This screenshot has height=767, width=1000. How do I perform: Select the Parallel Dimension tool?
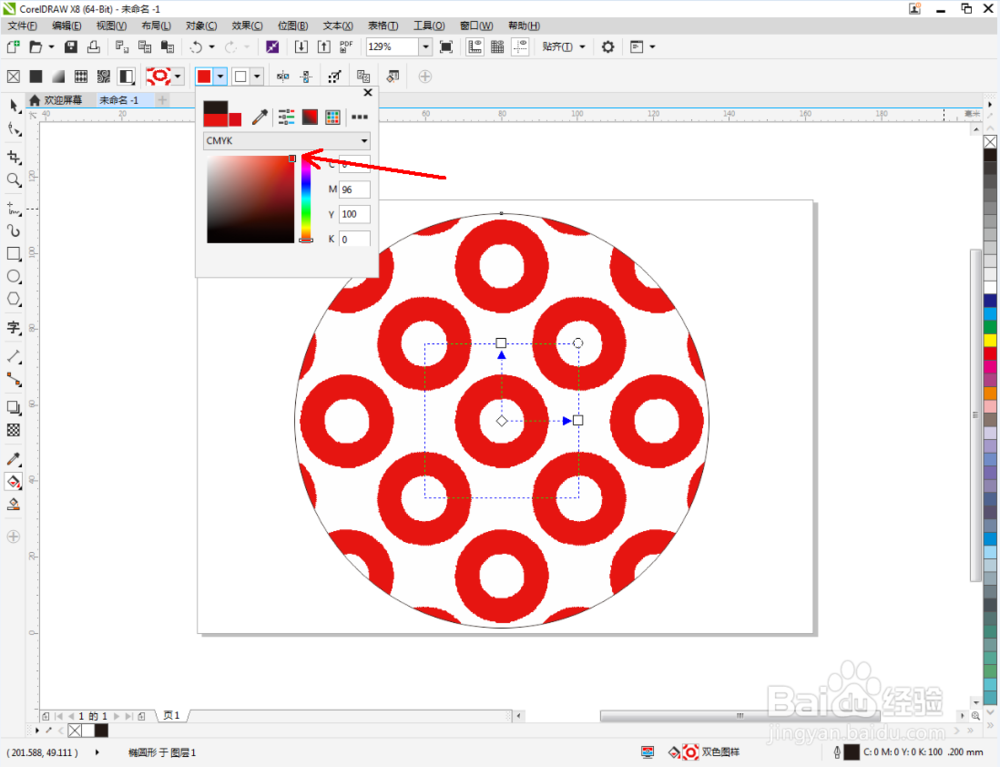pos(14,356)
